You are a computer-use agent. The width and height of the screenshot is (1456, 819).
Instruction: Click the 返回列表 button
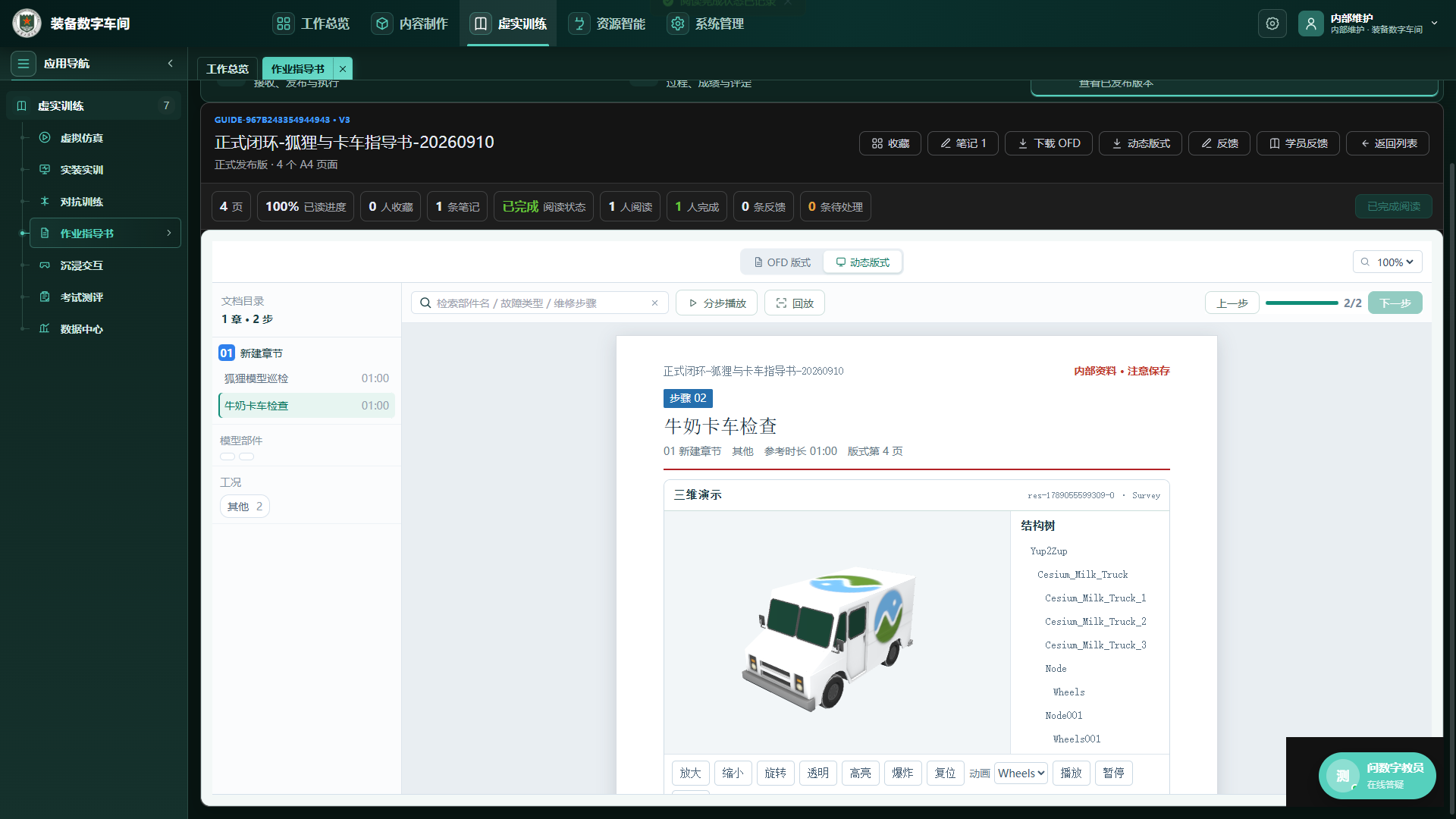coord(1388,143)
